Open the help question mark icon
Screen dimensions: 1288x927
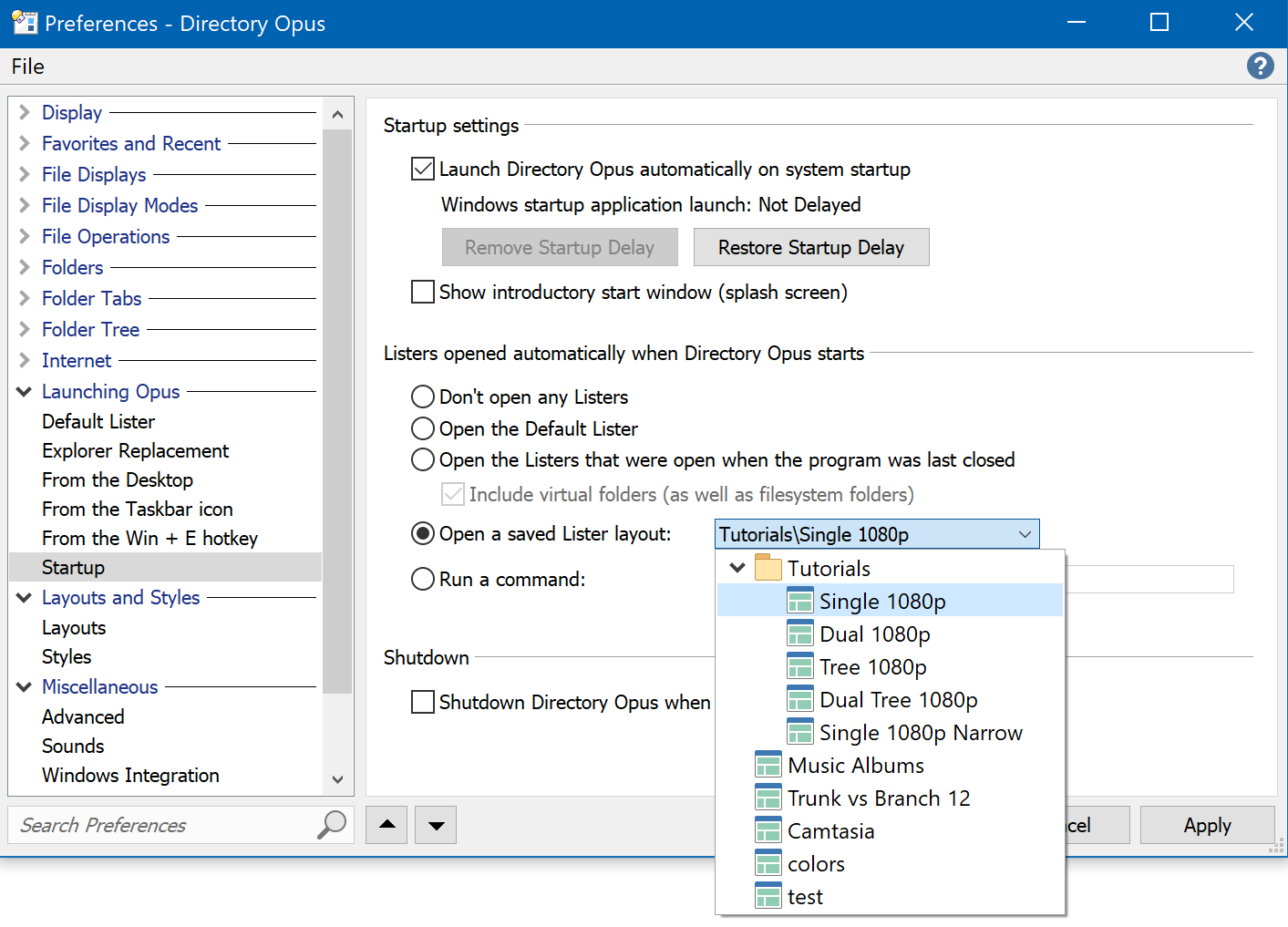tap(1260, 66)
